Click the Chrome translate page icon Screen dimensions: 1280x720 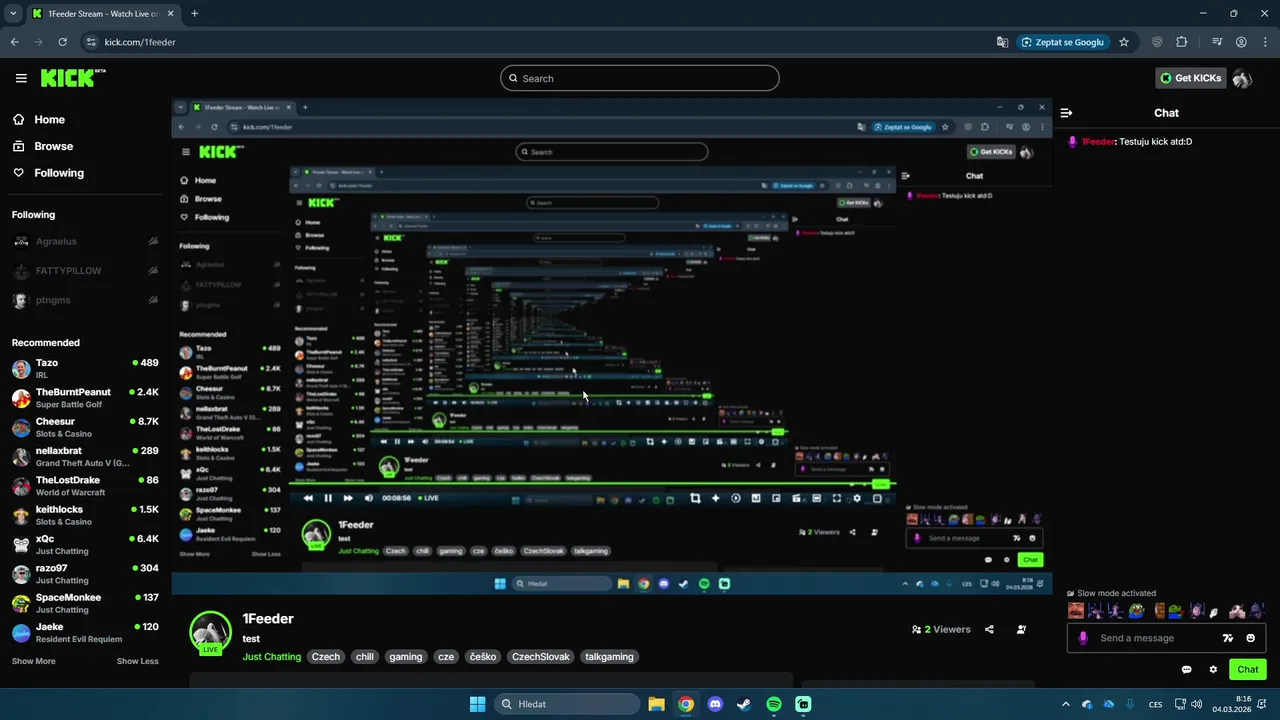pyautogui.click(x=1002, y=42)
